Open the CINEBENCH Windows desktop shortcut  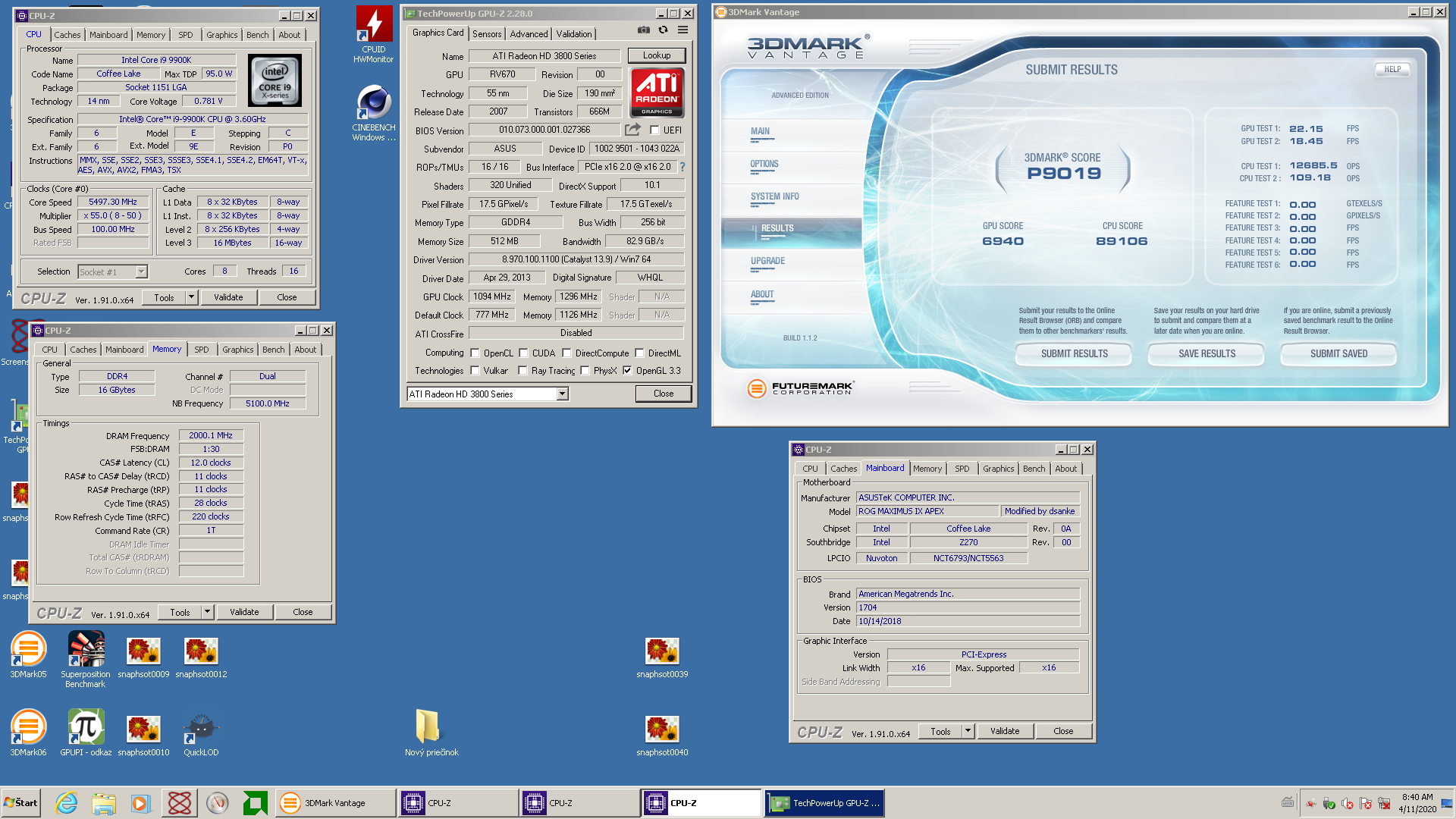click(x=374, y=112)
